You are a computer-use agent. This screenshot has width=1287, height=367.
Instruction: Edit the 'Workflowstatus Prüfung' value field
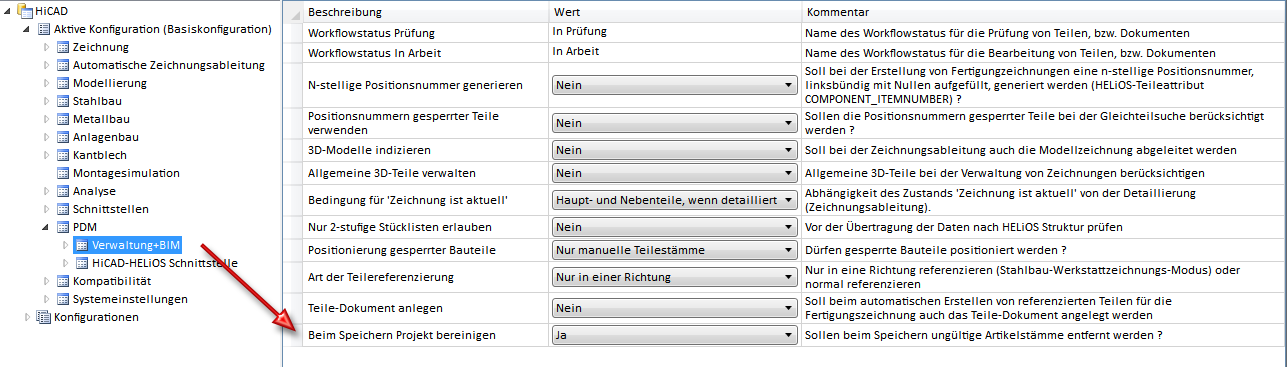click(x=674, y=32)
